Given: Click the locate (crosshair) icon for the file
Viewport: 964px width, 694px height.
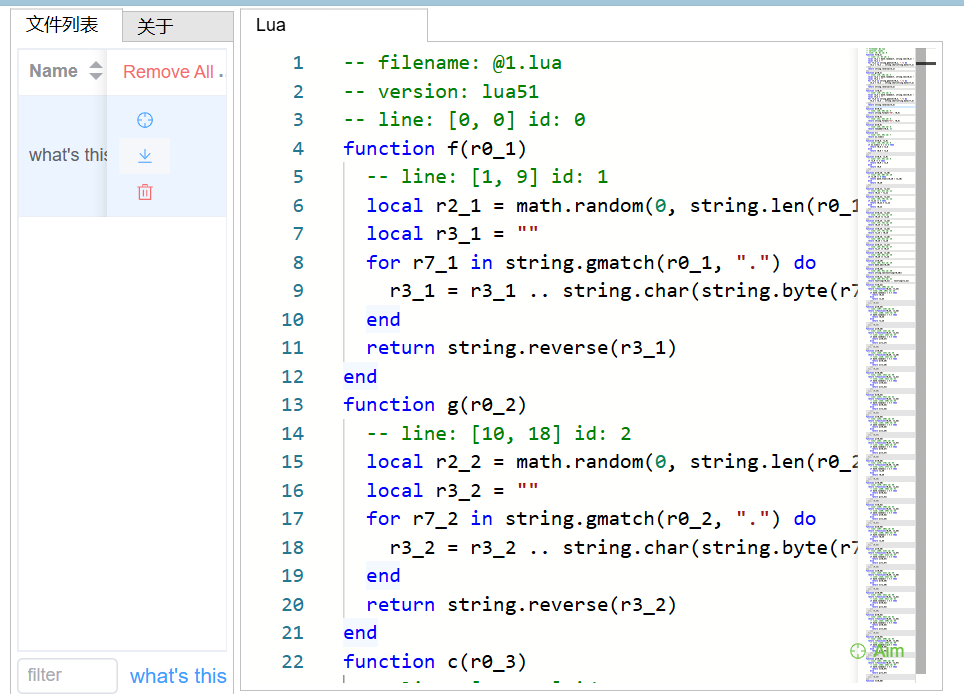Looking at the screenshot, I should click(x=144, y=120).
